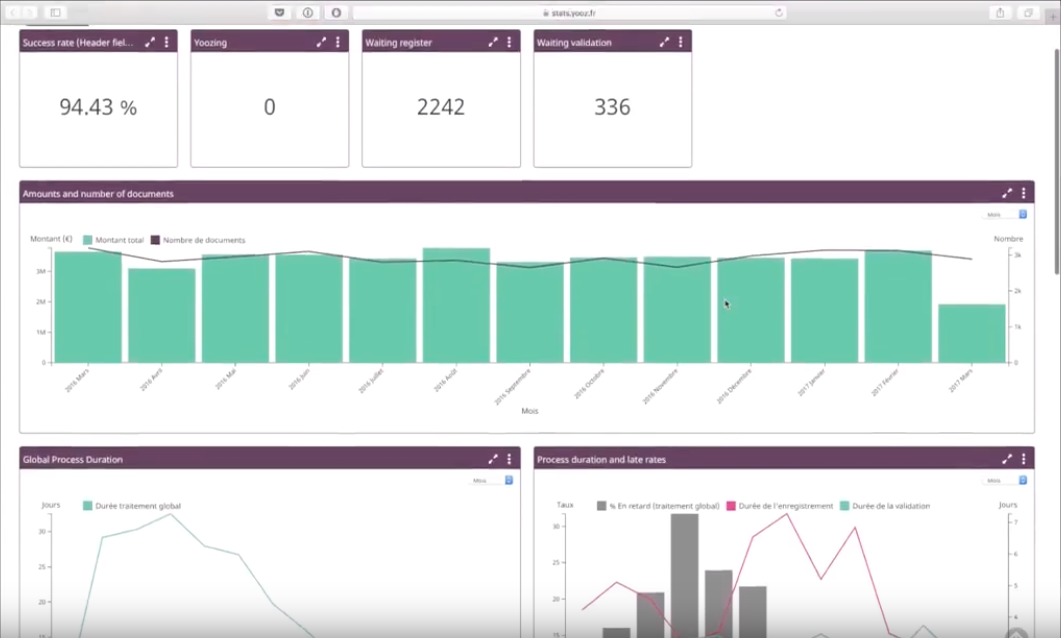1061x638 pixels.
Task: Open Waiting register widget options menu
Action: [509, 42]
